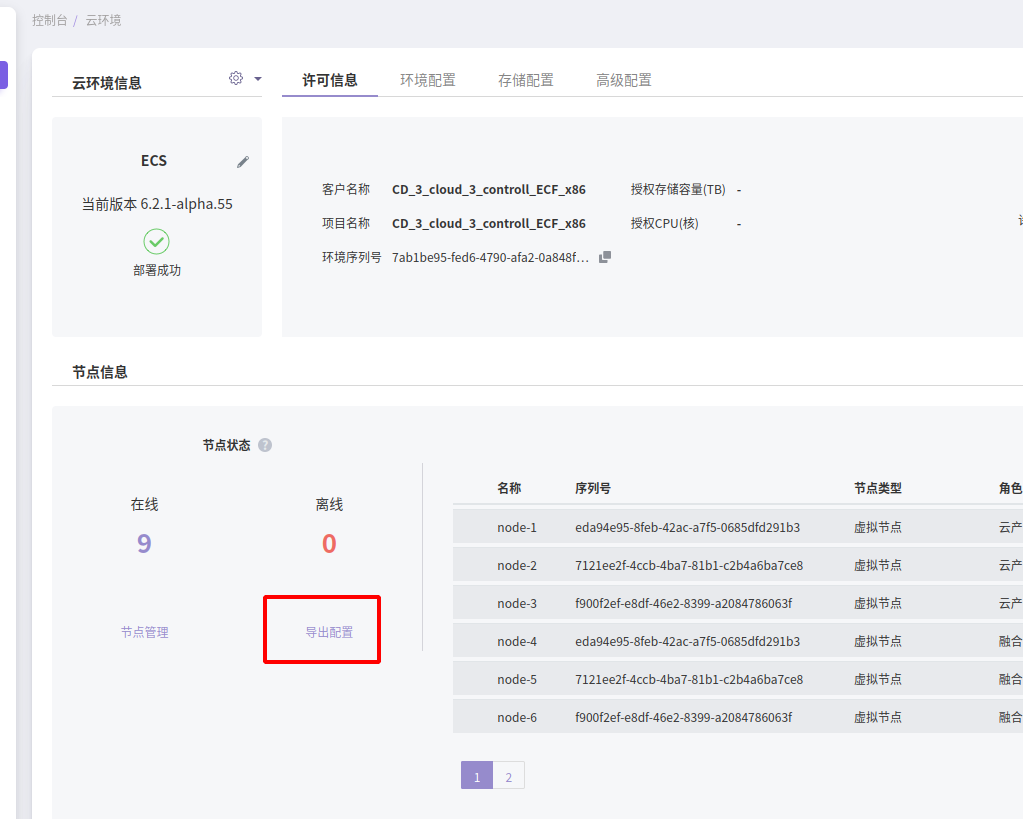Open the 环境配置 tab

(x=428, y=80)
